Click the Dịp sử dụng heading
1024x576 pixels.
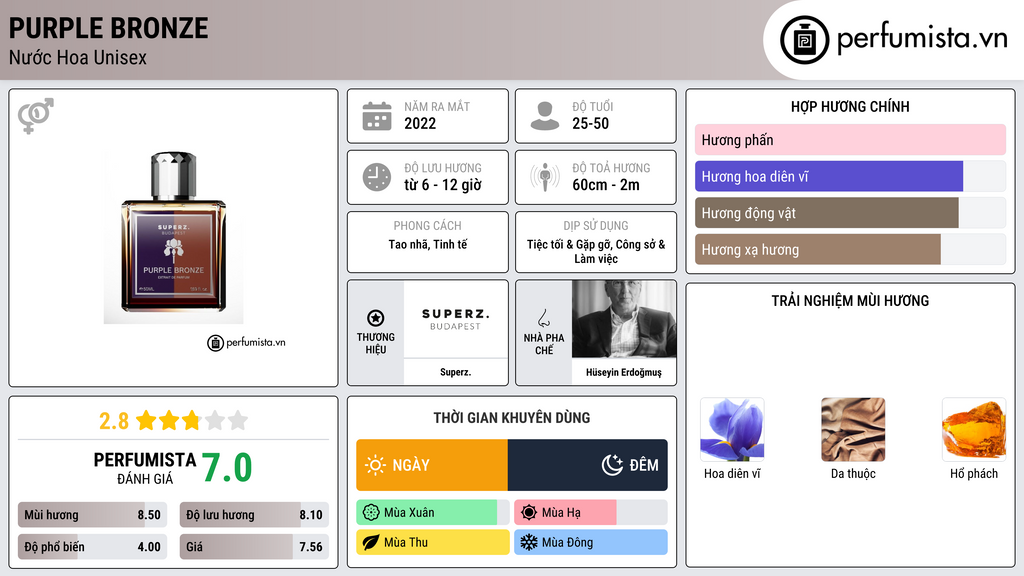coord(596,225)
